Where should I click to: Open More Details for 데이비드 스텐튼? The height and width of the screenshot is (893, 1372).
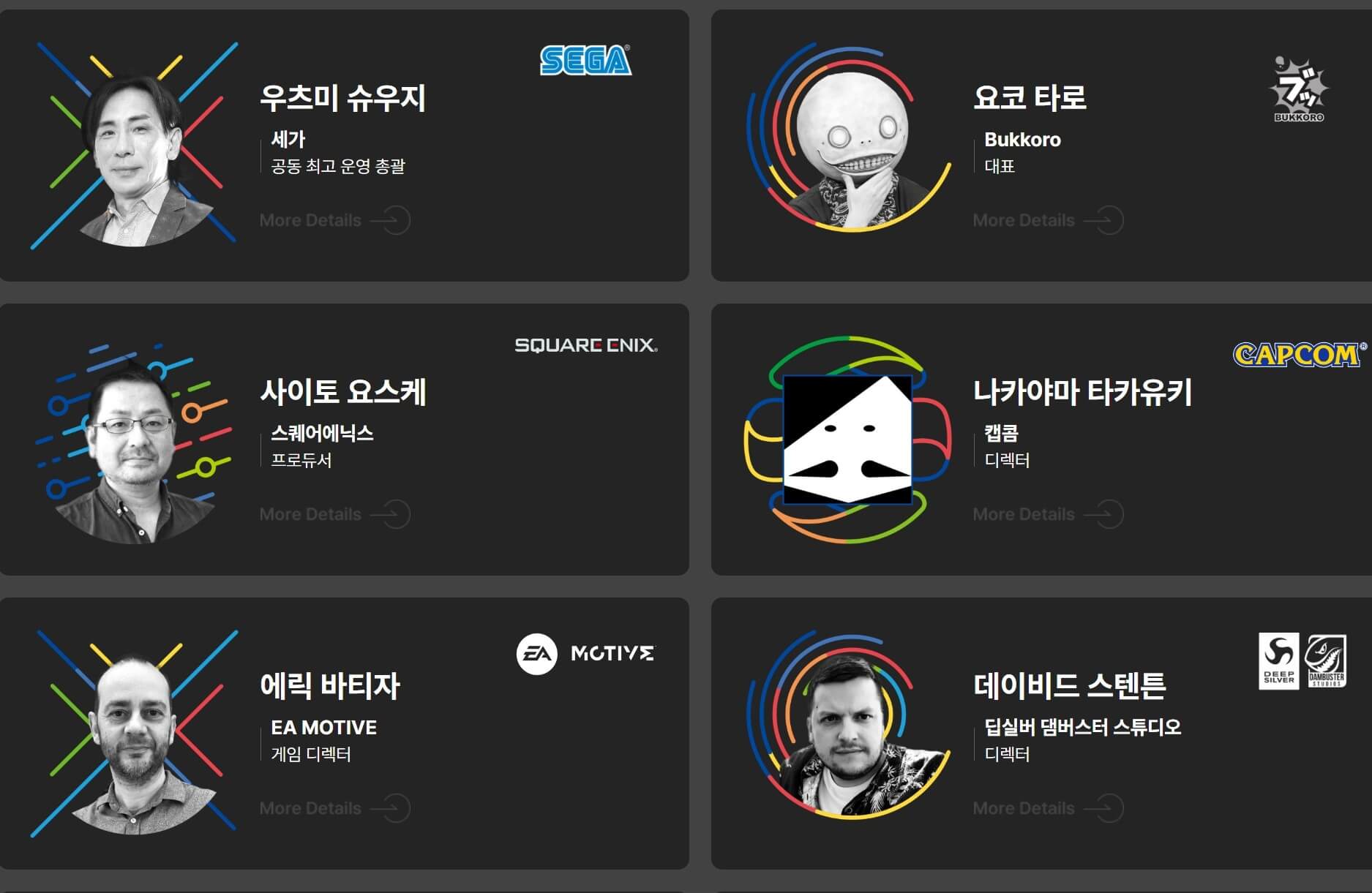pyautogui.click(x=1048, y=808)
